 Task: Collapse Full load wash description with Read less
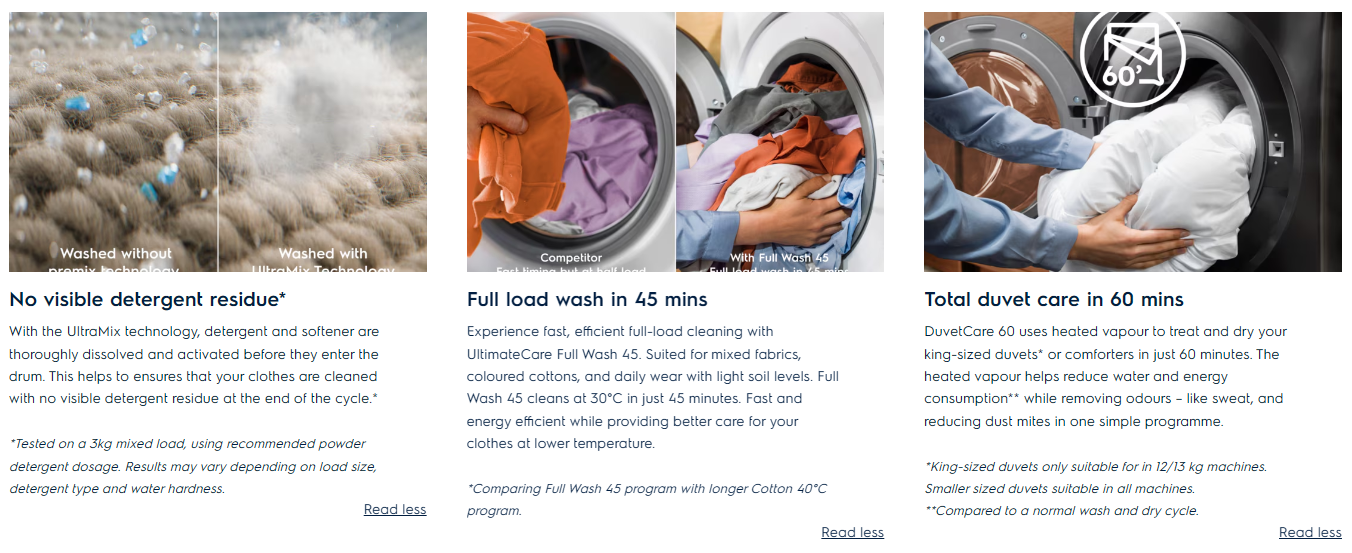pyautogui.click(x=852, y=533)
